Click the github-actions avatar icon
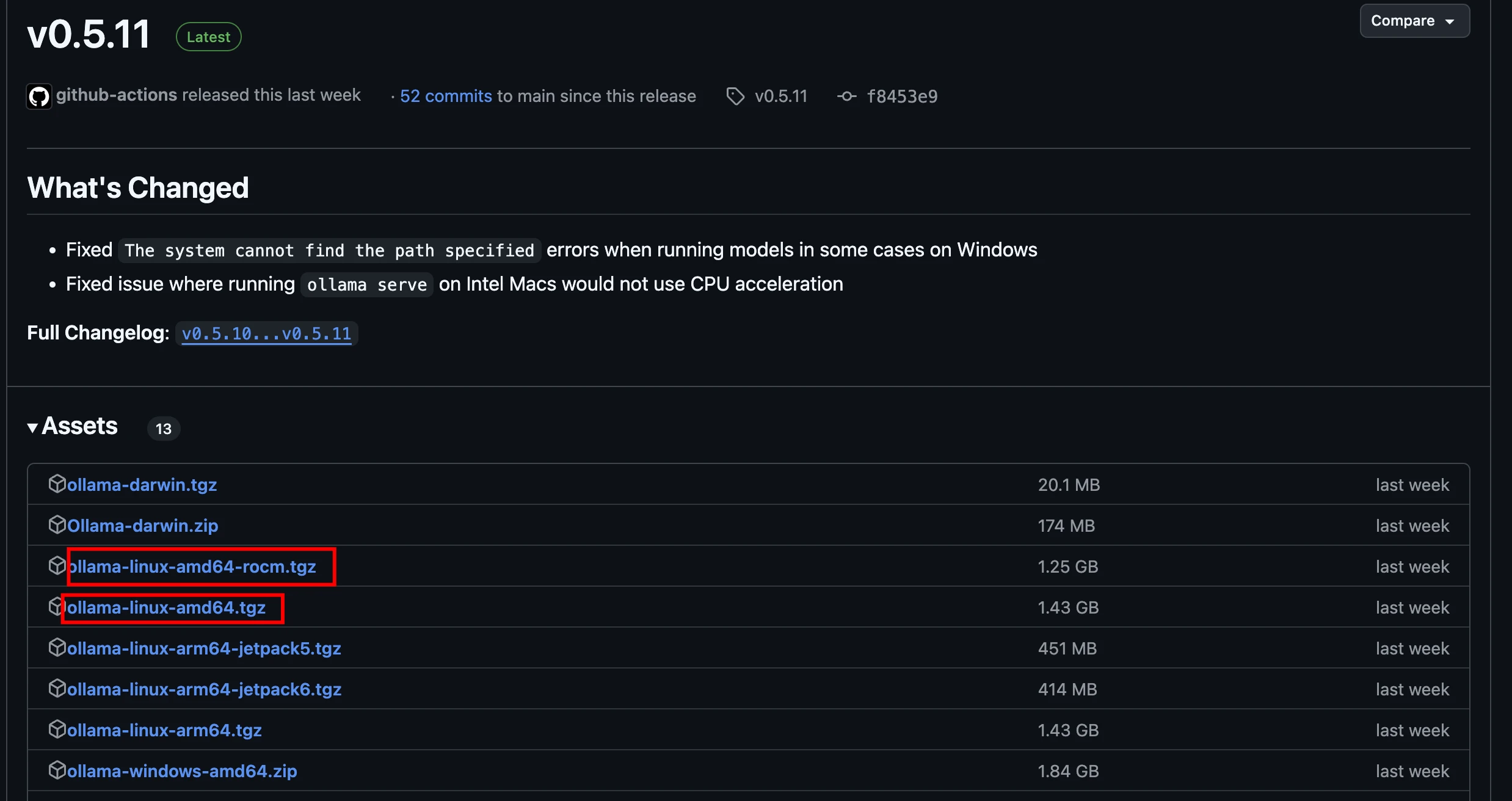1512x801 pixels. (39, 96)
